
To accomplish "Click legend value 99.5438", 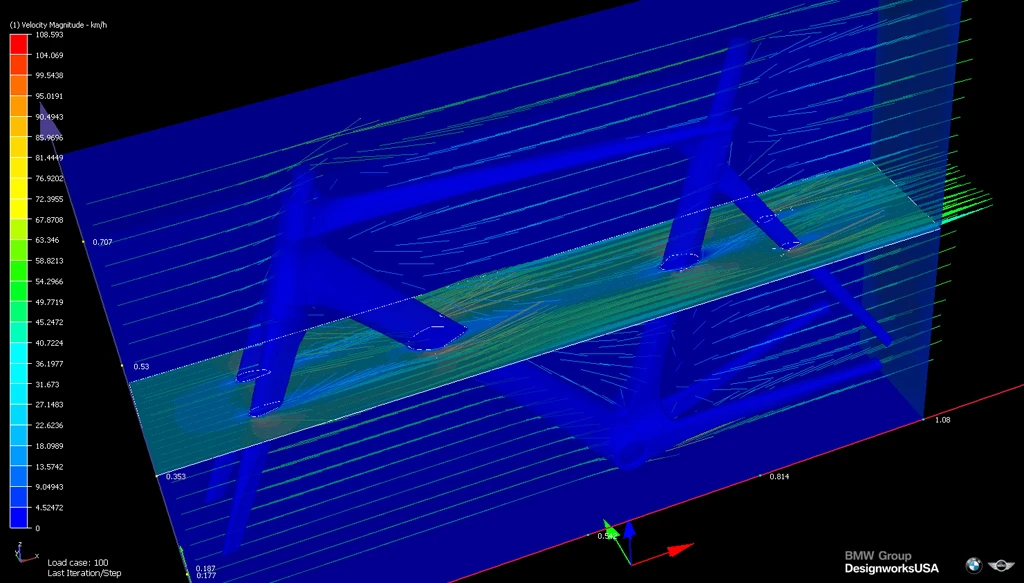I will (x=50, y=76).
